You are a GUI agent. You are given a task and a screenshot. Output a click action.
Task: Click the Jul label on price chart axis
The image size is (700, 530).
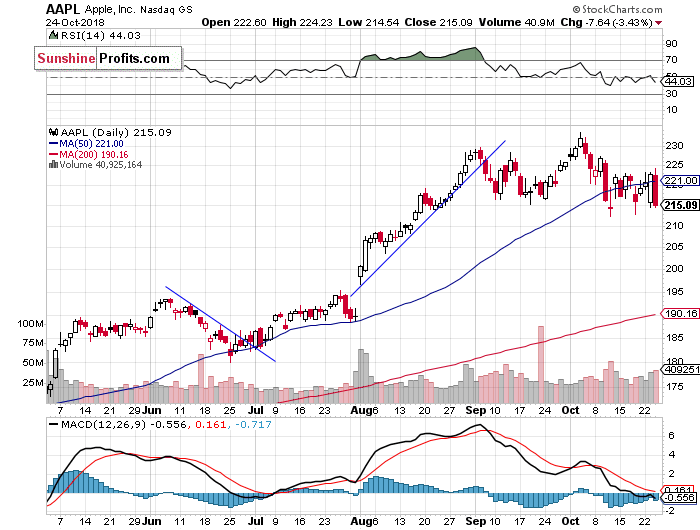click(256, 410)
